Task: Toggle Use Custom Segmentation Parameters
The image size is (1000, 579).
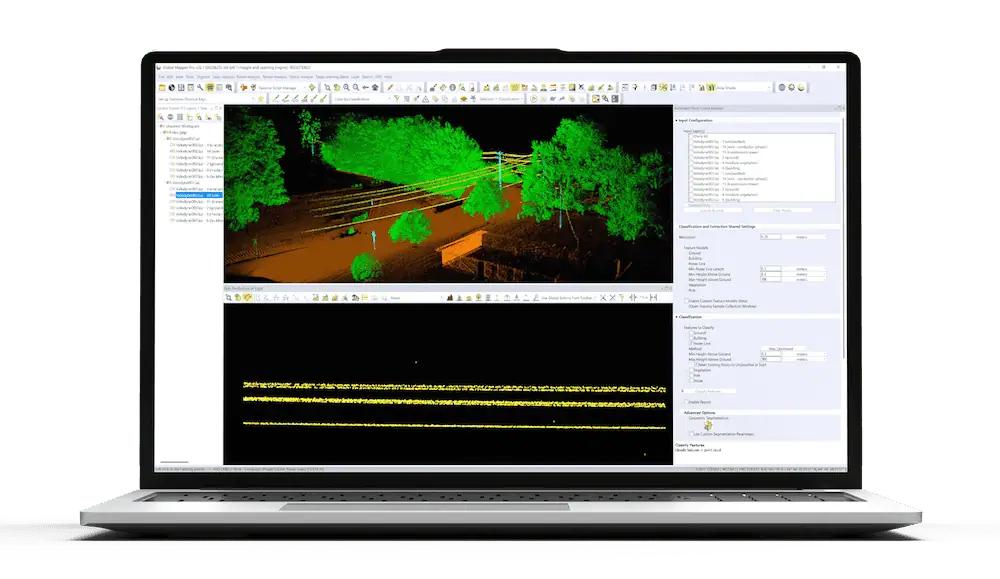Action: click(691, 434)
